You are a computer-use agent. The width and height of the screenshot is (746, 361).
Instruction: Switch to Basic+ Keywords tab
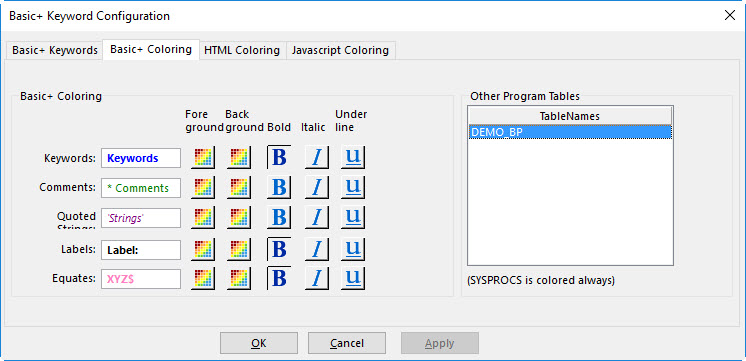tap(55, 50)
